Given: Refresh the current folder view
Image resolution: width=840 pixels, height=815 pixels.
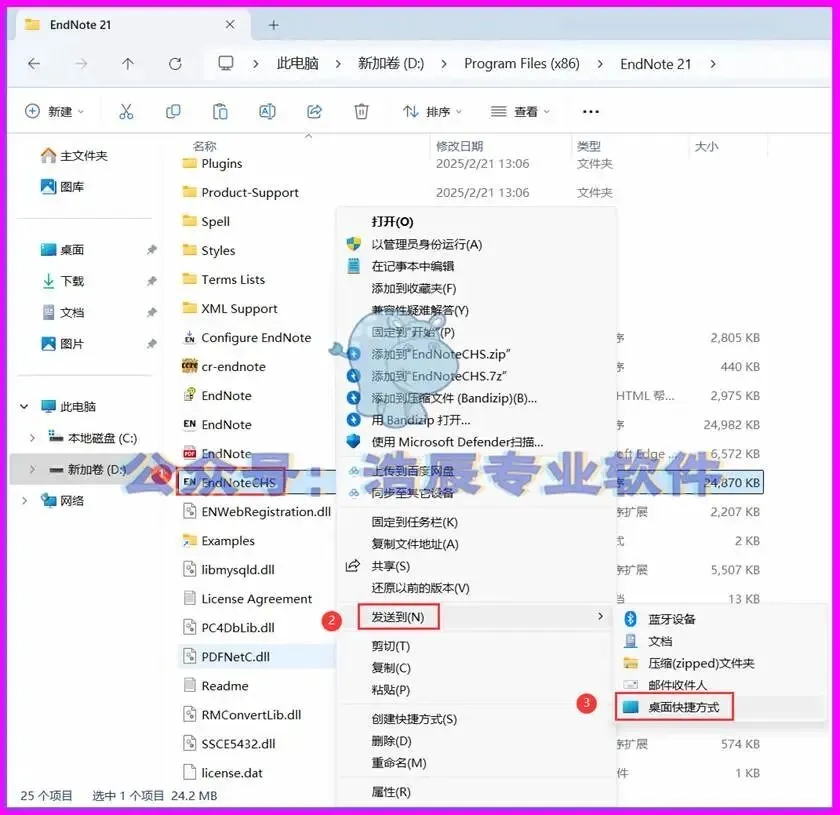Looking at the screenshot, I should tap(175, 64).
